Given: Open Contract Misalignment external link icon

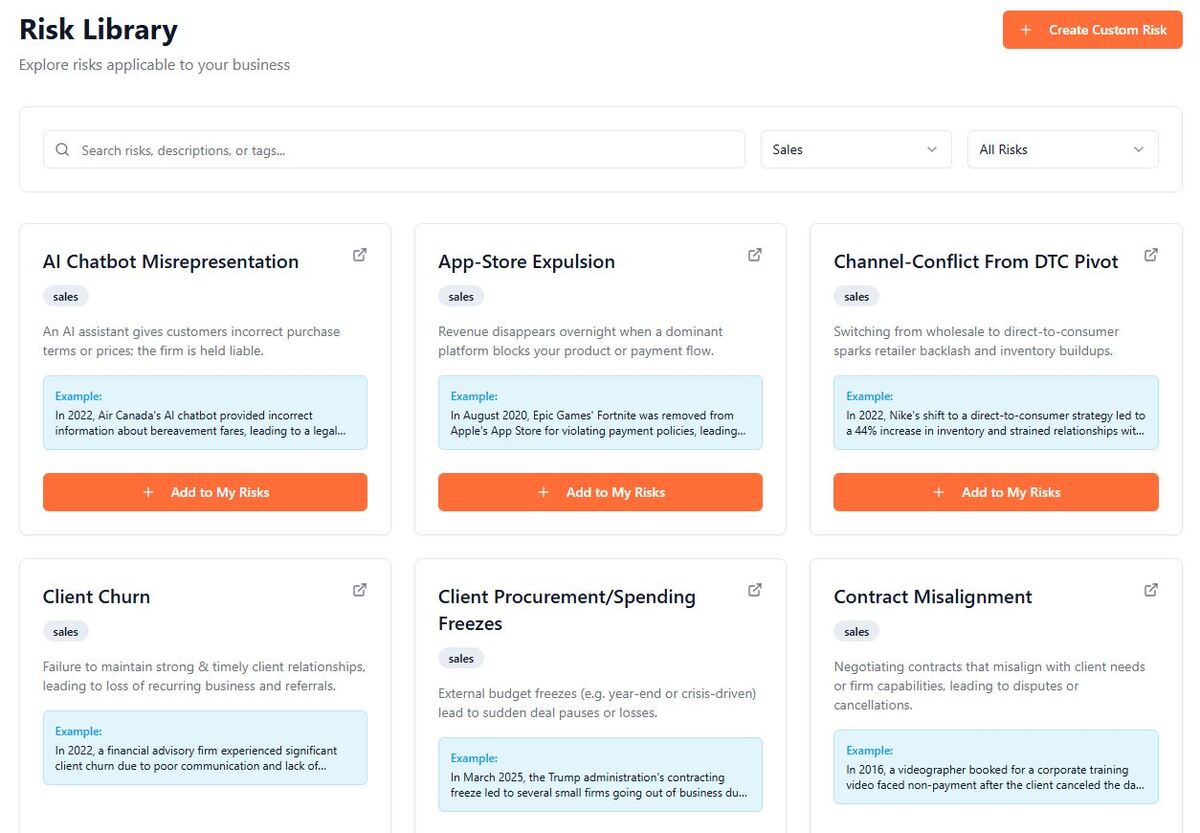Looking at the screenshot, I should pos(1151,590).
